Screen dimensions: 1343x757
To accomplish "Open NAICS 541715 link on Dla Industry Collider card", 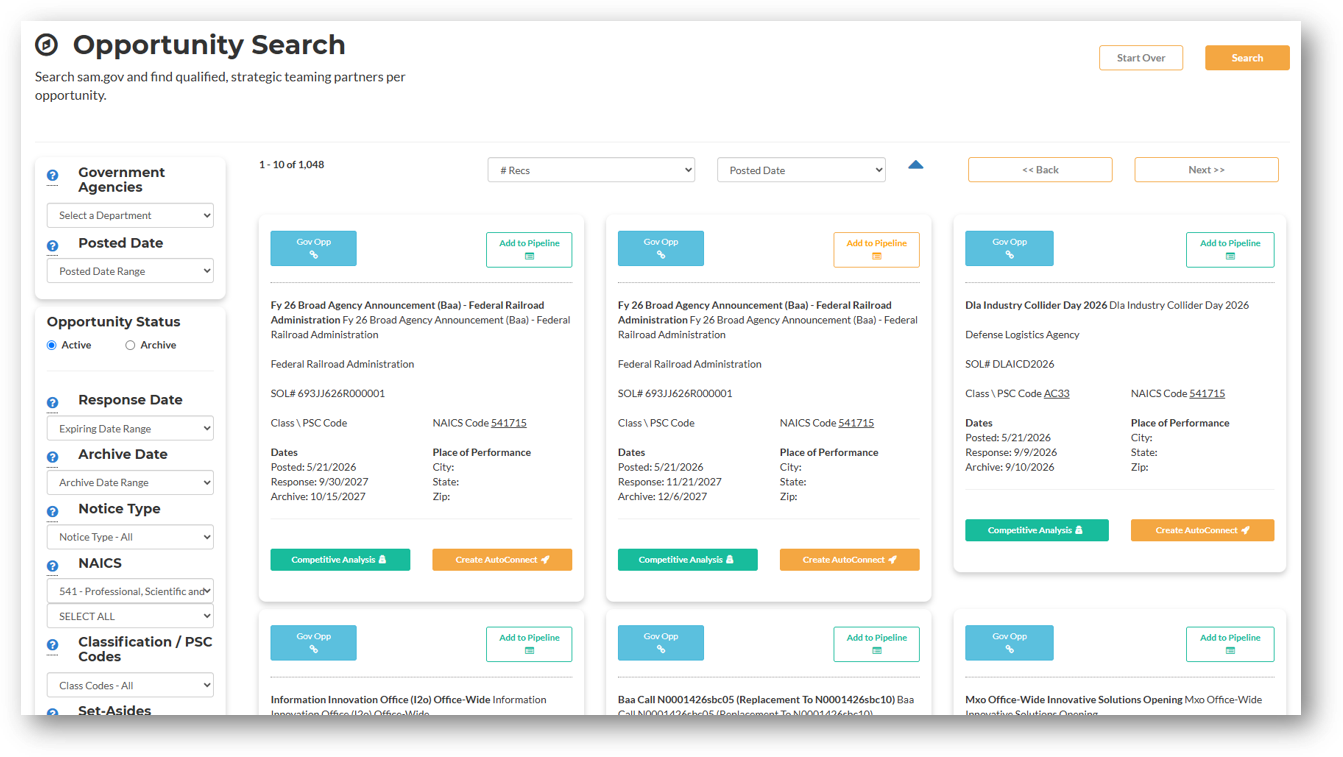I will tap(1207, 394).
